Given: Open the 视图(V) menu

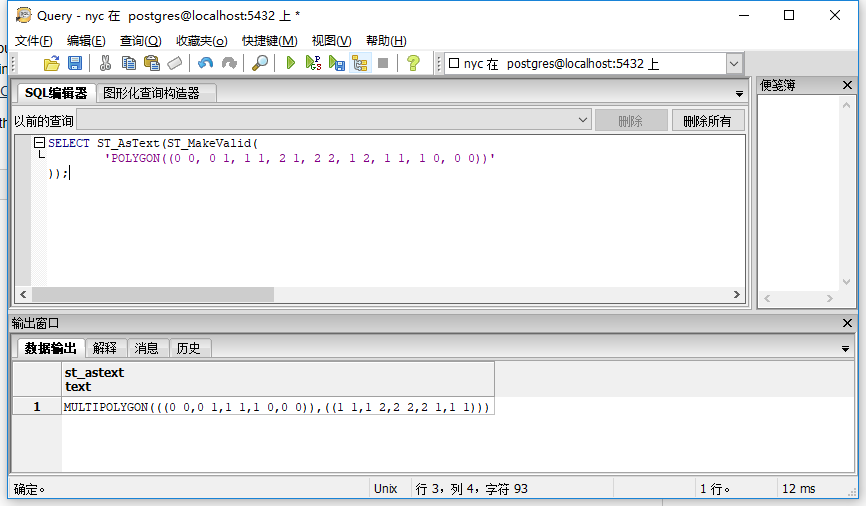Looking at the screenshot, I should click(331, 41).
